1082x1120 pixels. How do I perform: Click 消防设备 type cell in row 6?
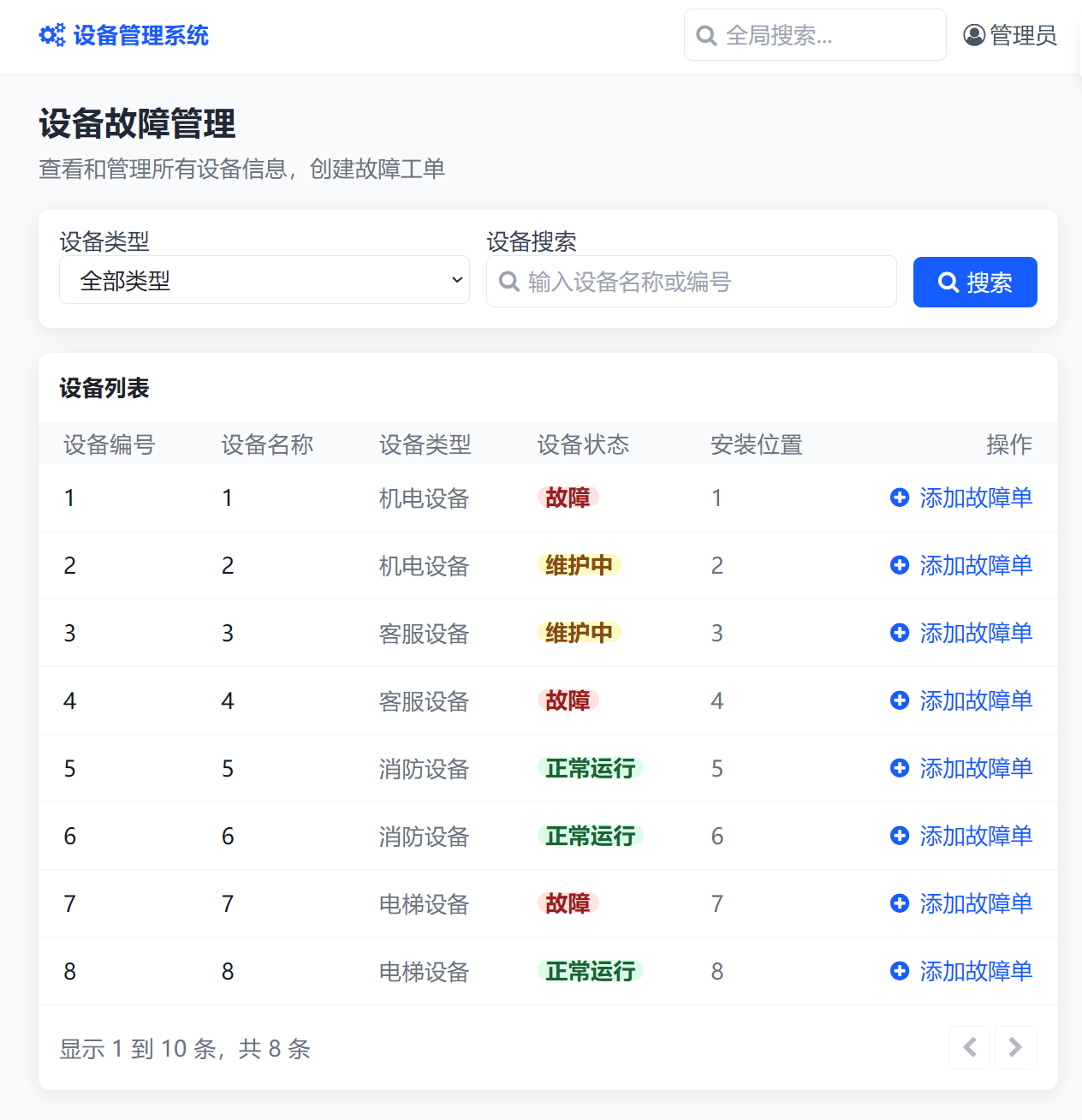click(x=425, y=837)
